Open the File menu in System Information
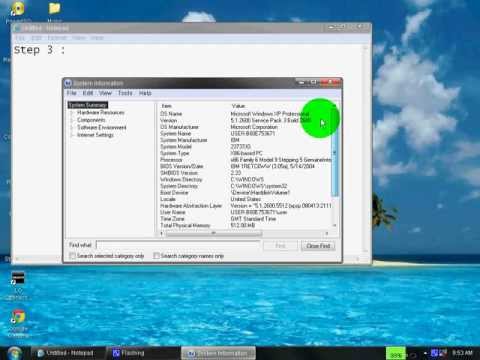480x360 pixels. pos(72,93)
